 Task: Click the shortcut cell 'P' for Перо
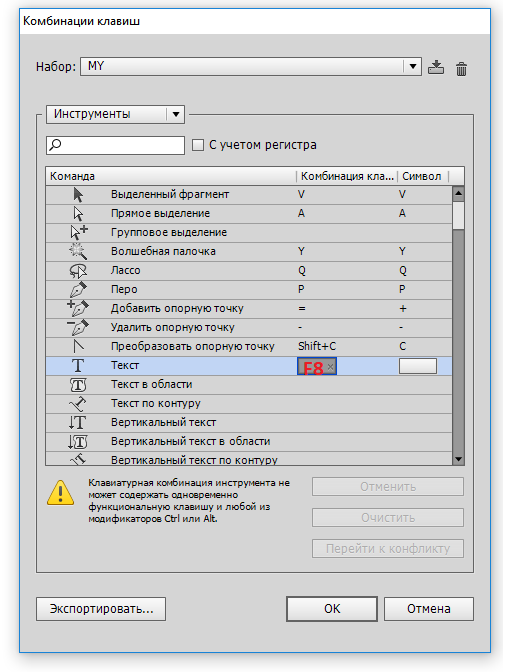301,289
